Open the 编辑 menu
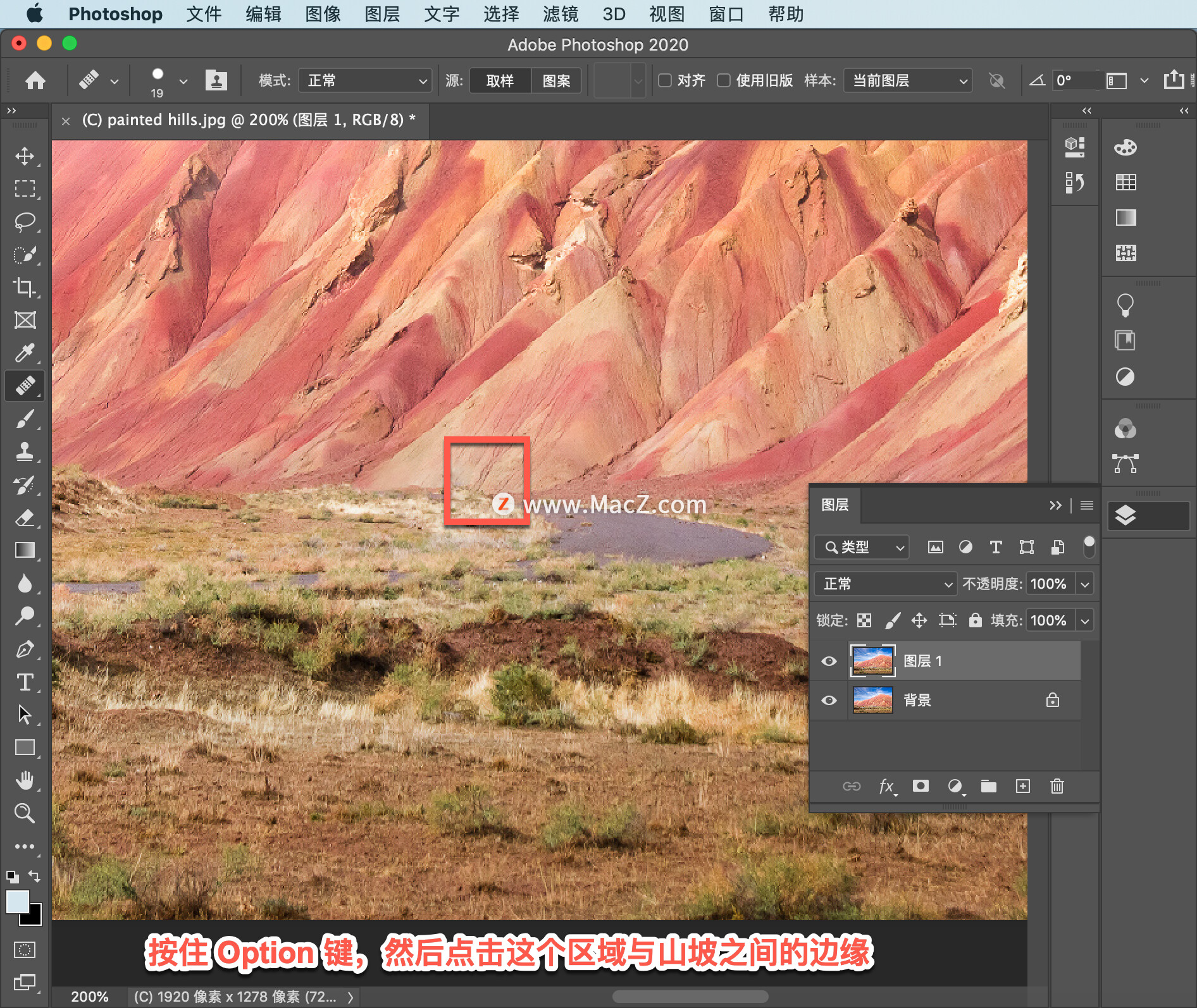Image resolution: width=1197 pixels, height=1008 pixels. pos(263,14)
